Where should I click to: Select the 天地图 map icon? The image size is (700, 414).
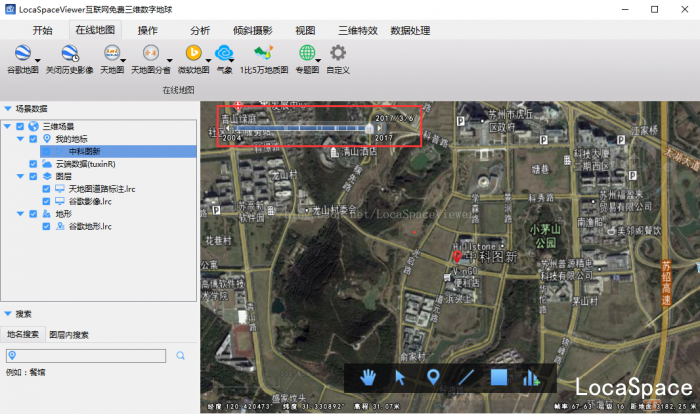point(112,53)
